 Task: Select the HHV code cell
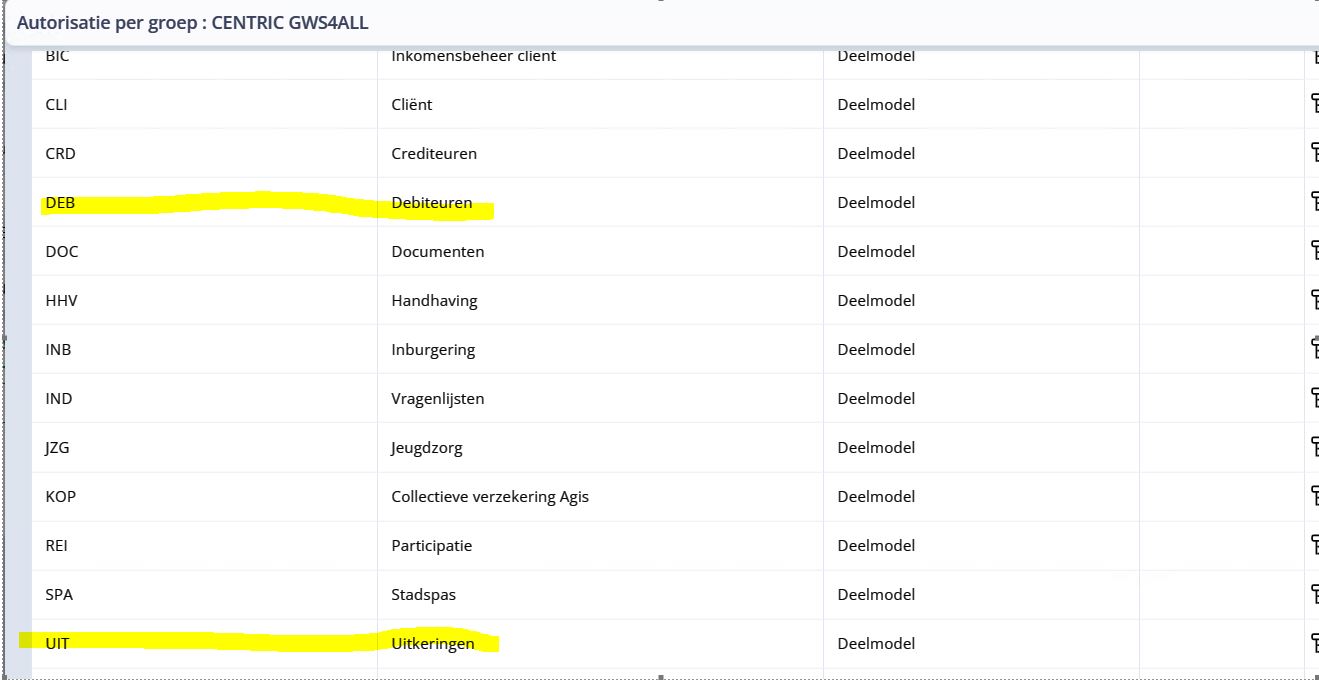coord(204,300)
